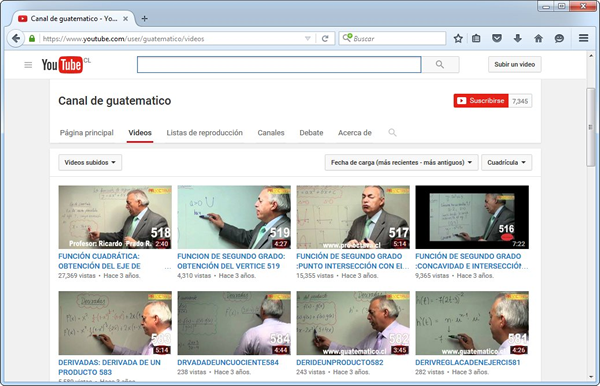Save the page to Pocket with its icon
The width and height of the screenshot is (600, 386).
pos(497,38)
